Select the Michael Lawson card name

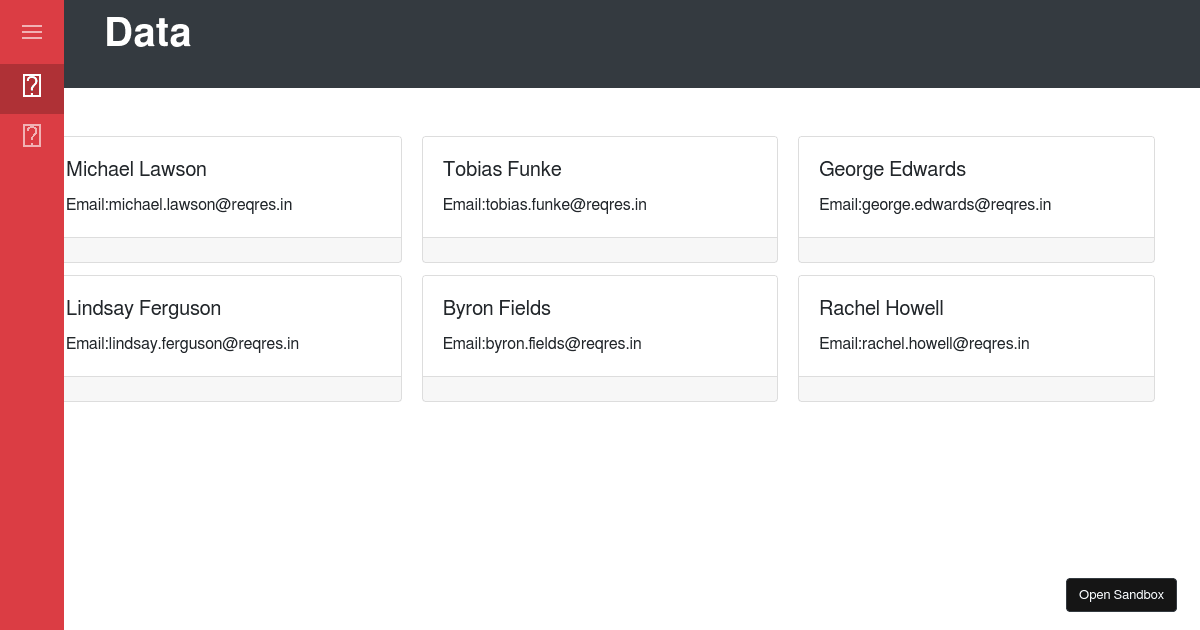click(x=136, y=169)
